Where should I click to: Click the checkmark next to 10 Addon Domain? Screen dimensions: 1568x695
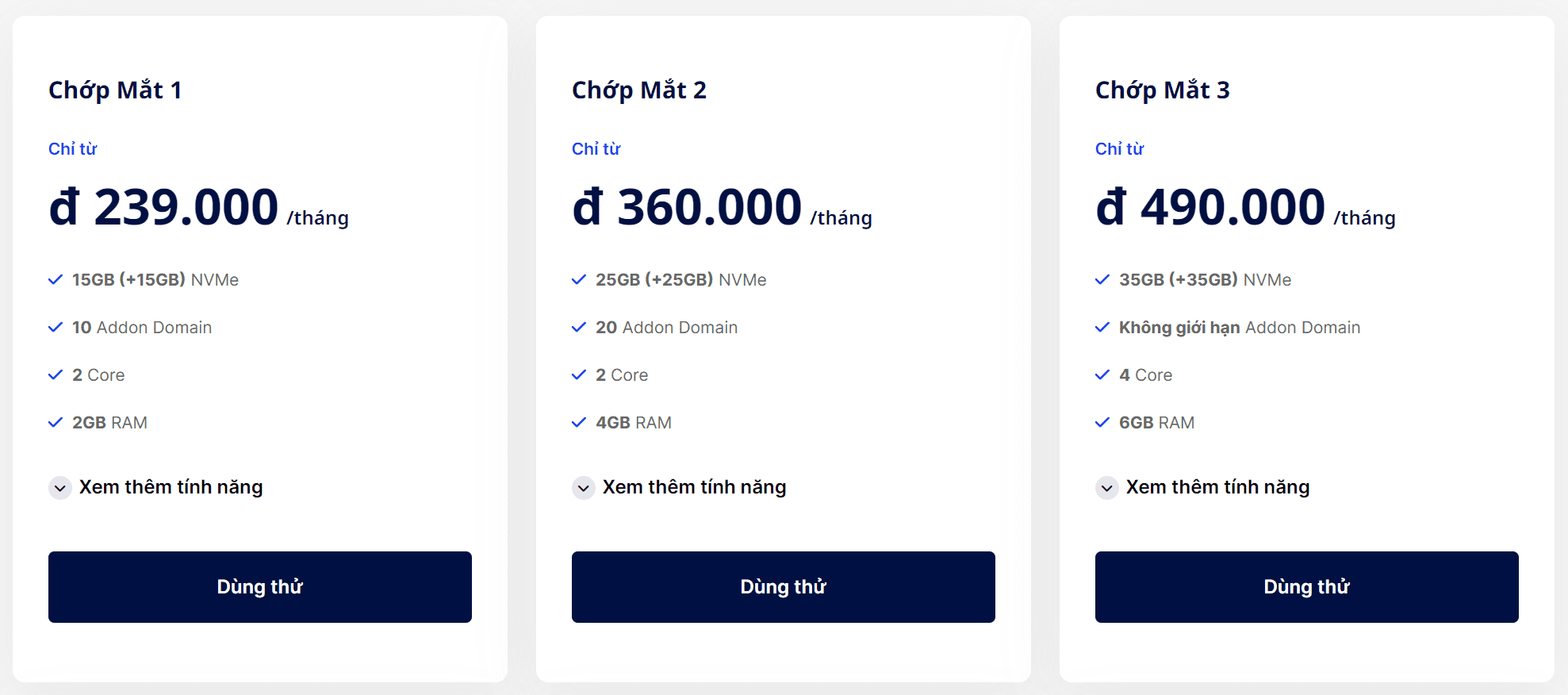click(56, 327)
